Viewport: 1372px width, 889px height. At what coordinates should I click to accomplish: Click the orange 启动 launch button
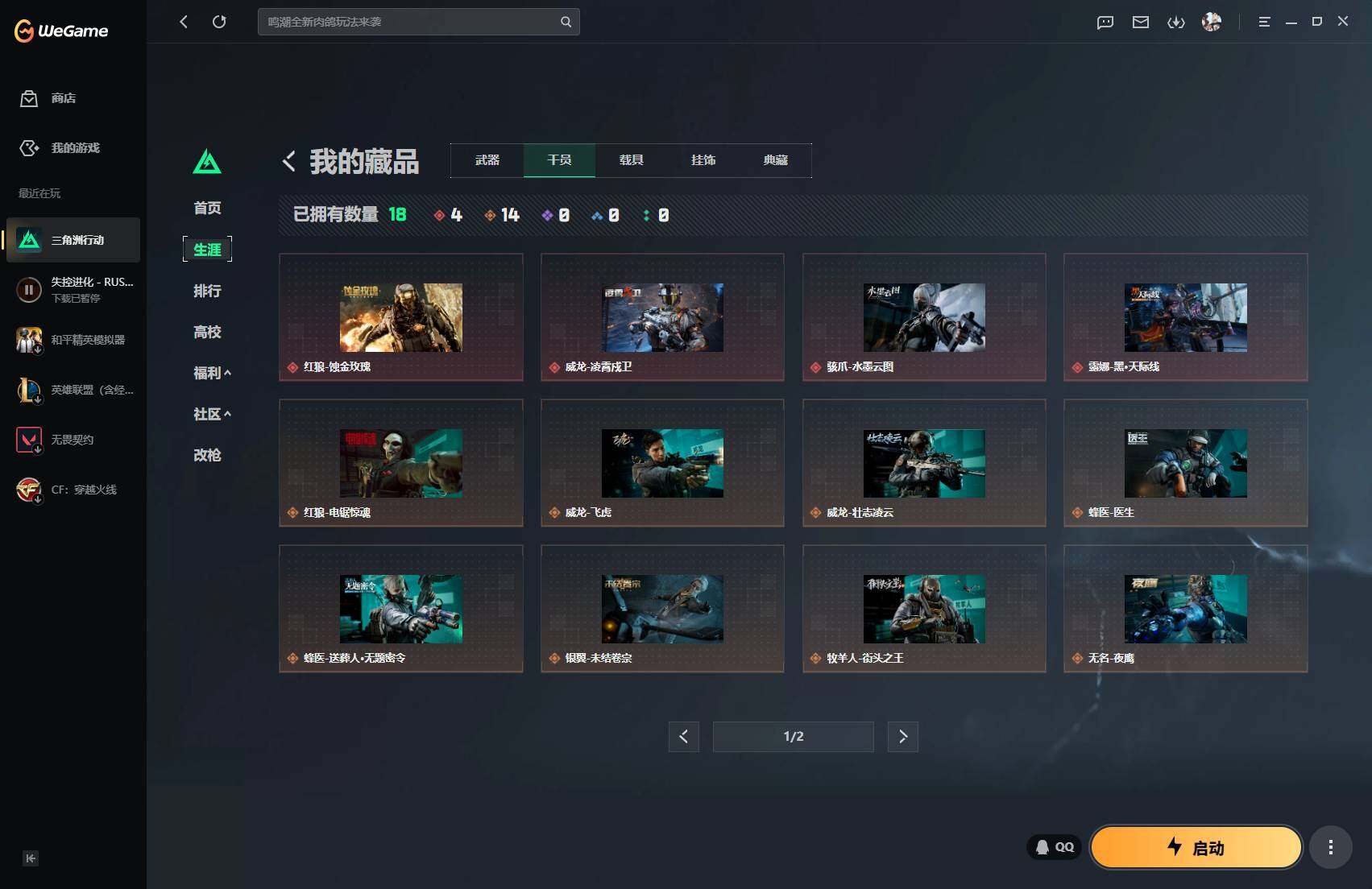point(1196,847)
